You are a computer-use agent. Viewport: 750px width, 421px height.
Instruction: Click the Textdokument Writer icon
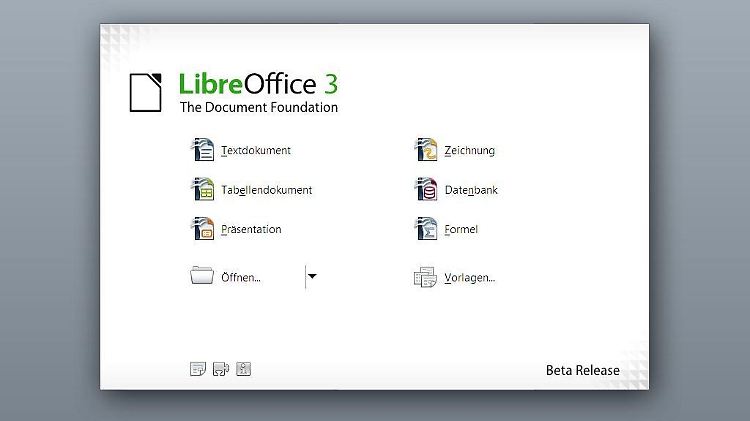(x=203, y=150)
